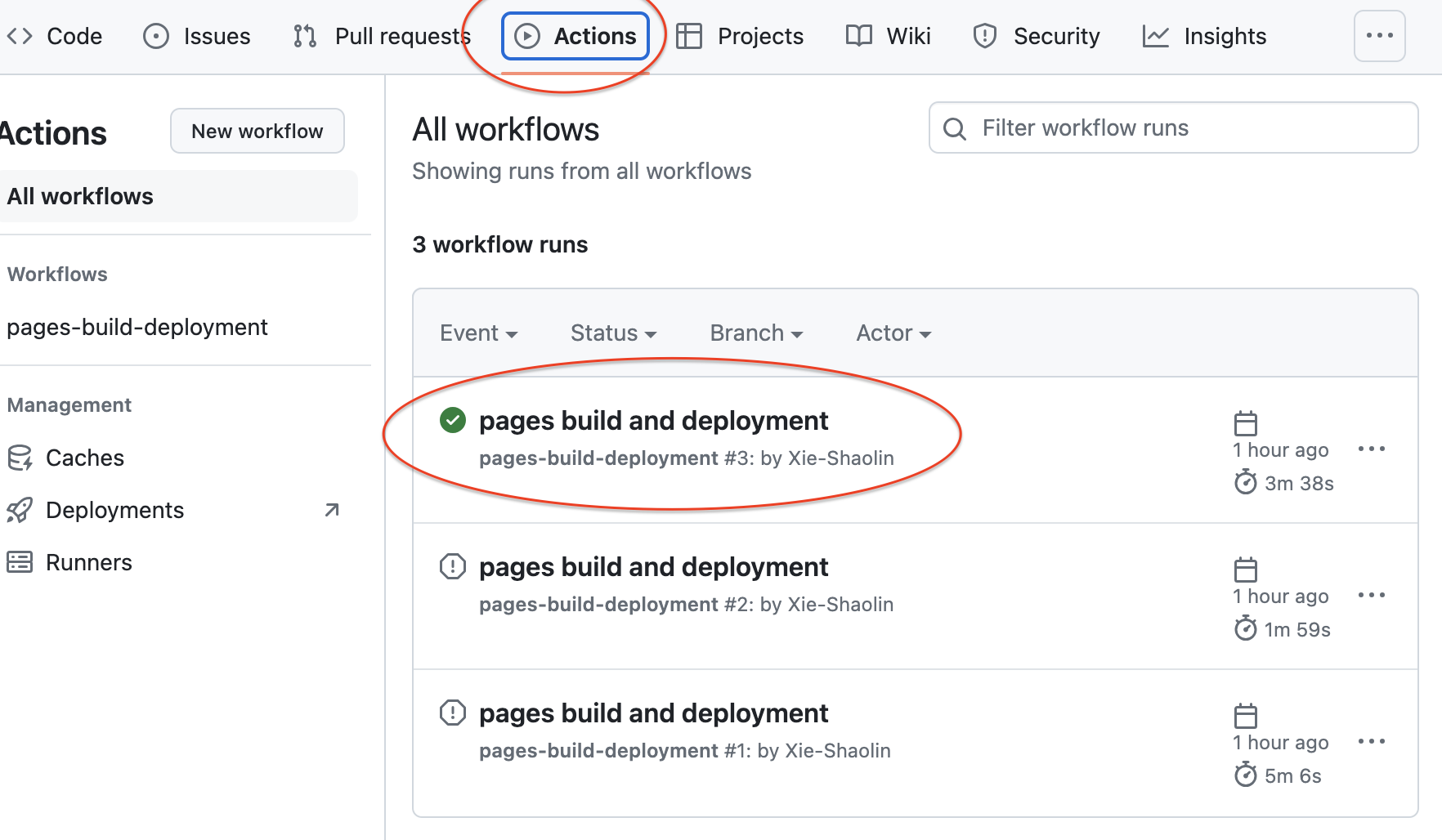This screenshot has height=840, width=1442.
Task: Click the calendar icon for run #3
Action: (x=1246, y=423)
